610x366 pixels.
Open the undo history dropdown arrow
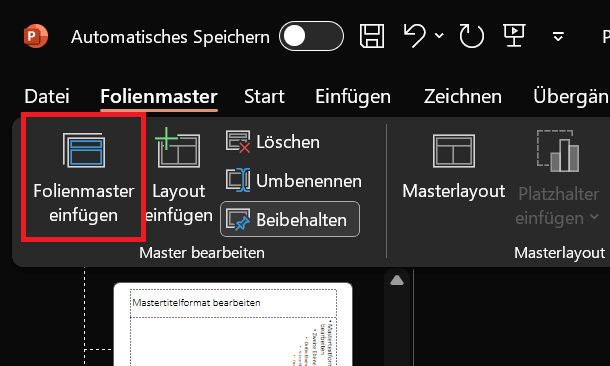439,36
